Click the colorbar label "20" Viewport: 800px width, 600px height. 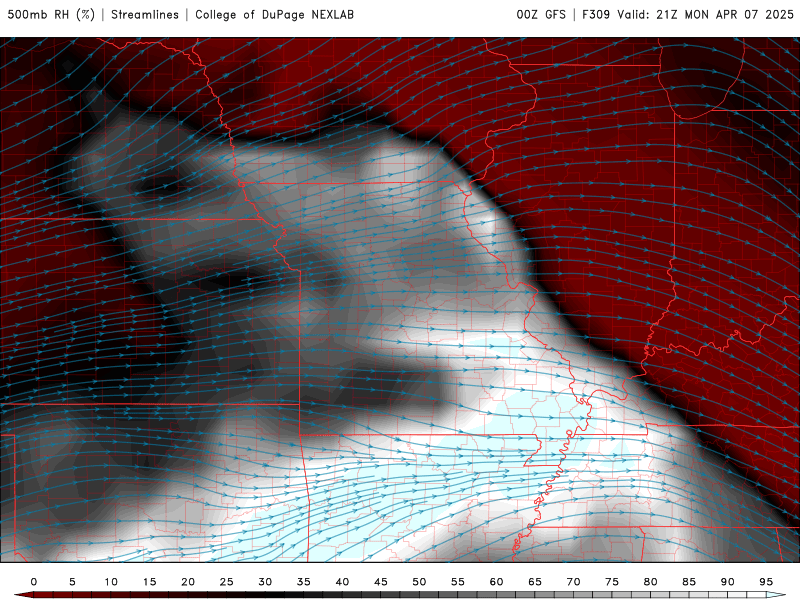[188, 582]
